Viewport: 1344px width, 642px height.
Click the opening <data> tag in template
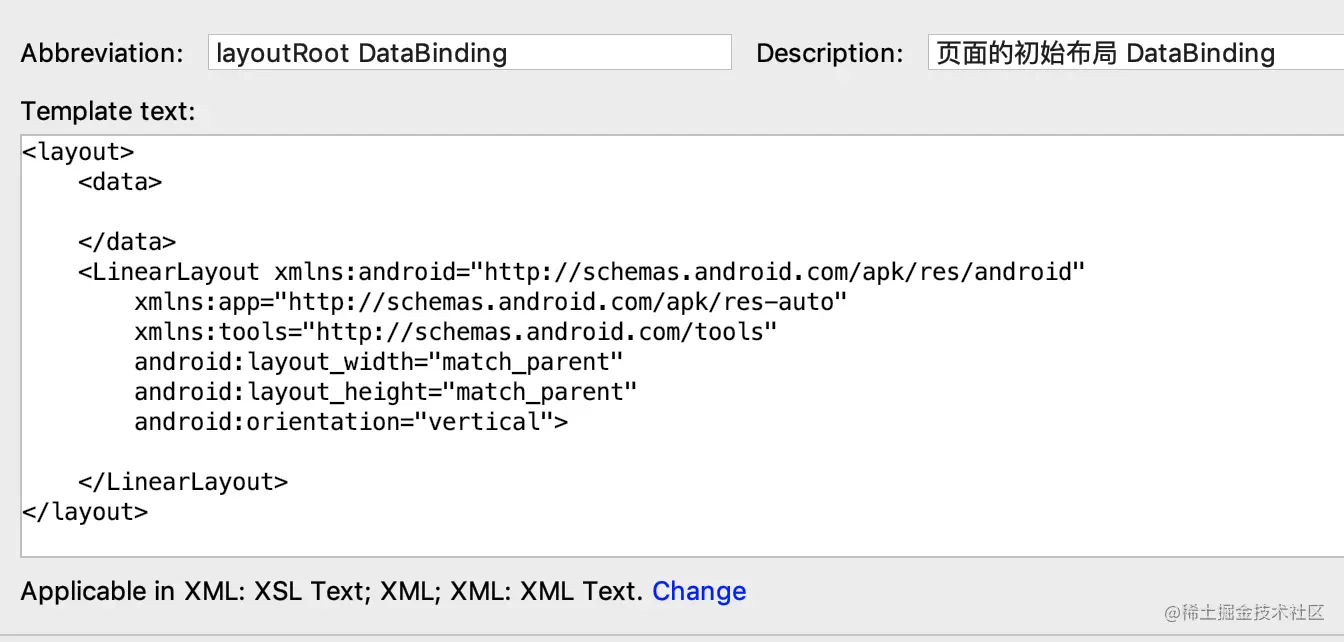120,182
